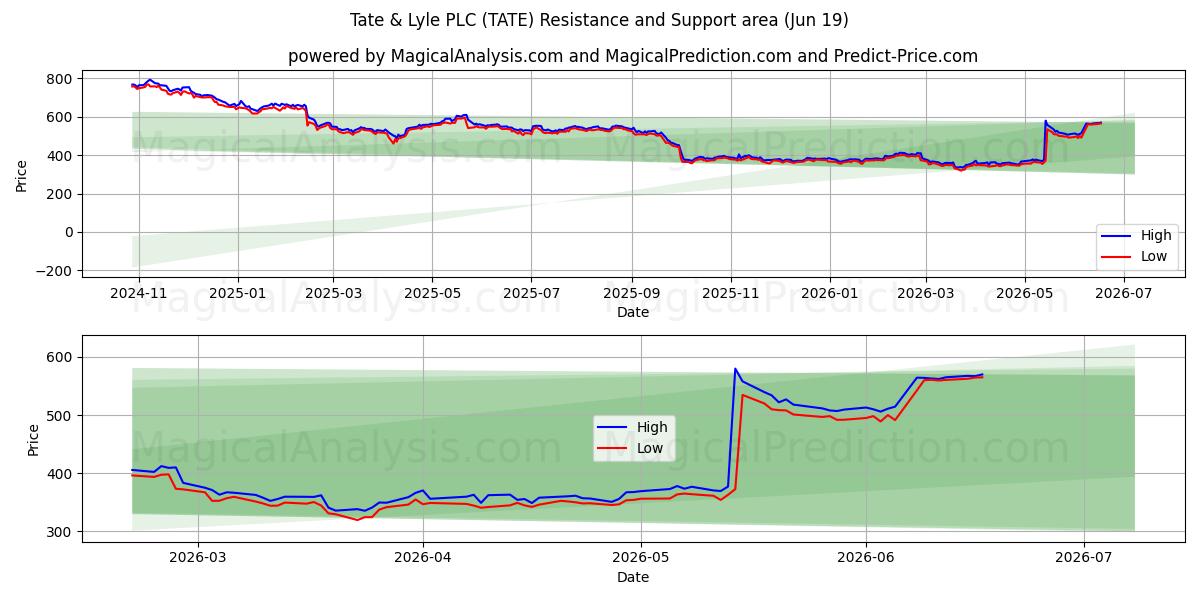
Task: Click the '500' price tick in the bottom chart
Action: click(59, 416)
